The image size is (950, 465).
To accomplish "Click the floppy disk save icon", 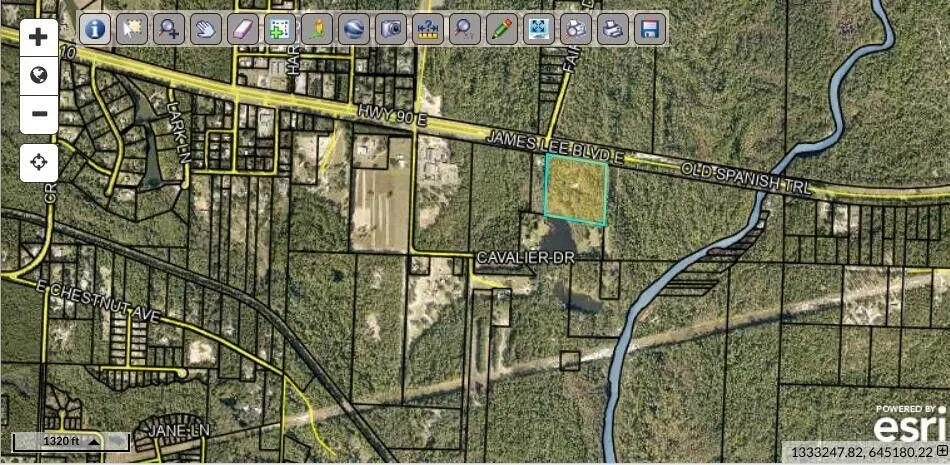I will point(650,29).
